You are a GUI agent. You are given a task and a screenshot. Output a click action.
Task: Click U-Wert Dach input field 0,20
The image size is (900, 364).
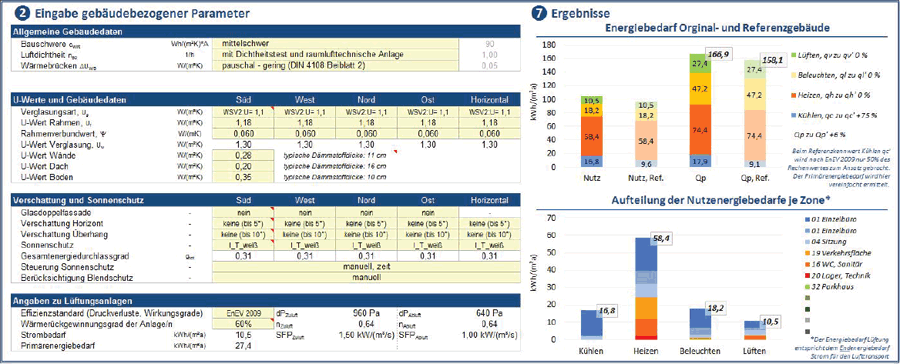coord(243,166)
